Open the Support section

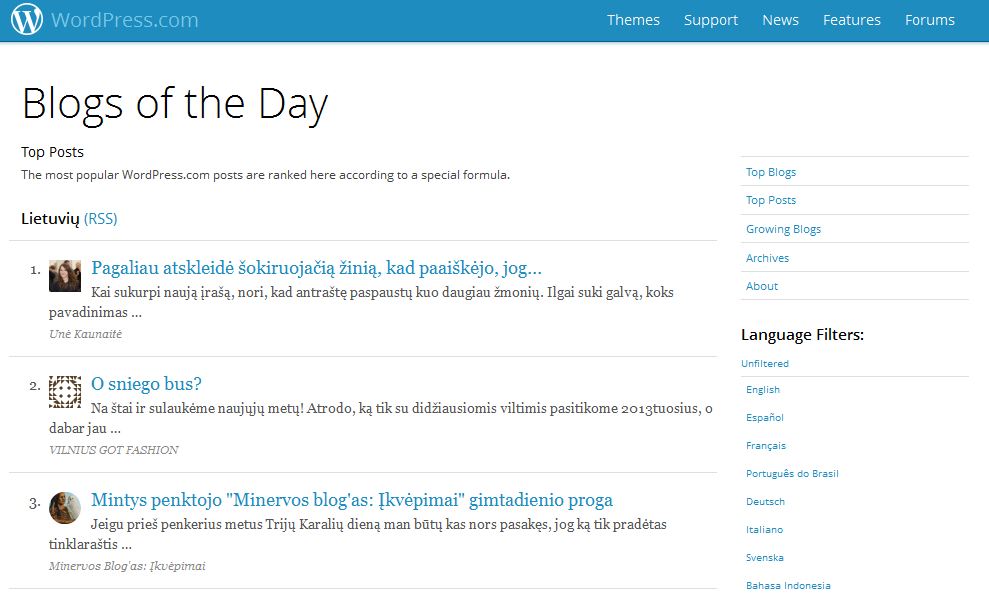tap(710, 19)
